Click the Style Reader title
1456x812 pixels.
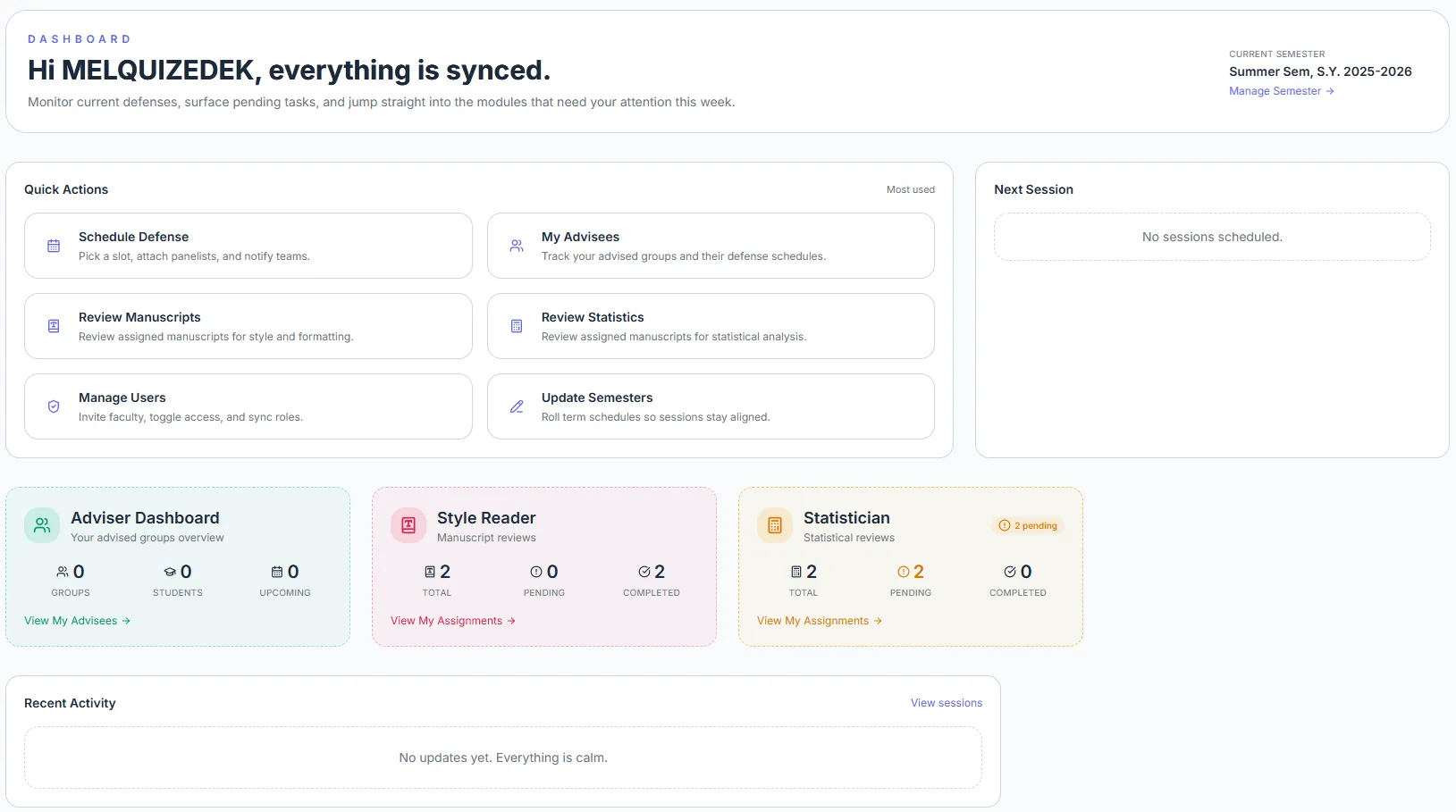pos(486,518)
